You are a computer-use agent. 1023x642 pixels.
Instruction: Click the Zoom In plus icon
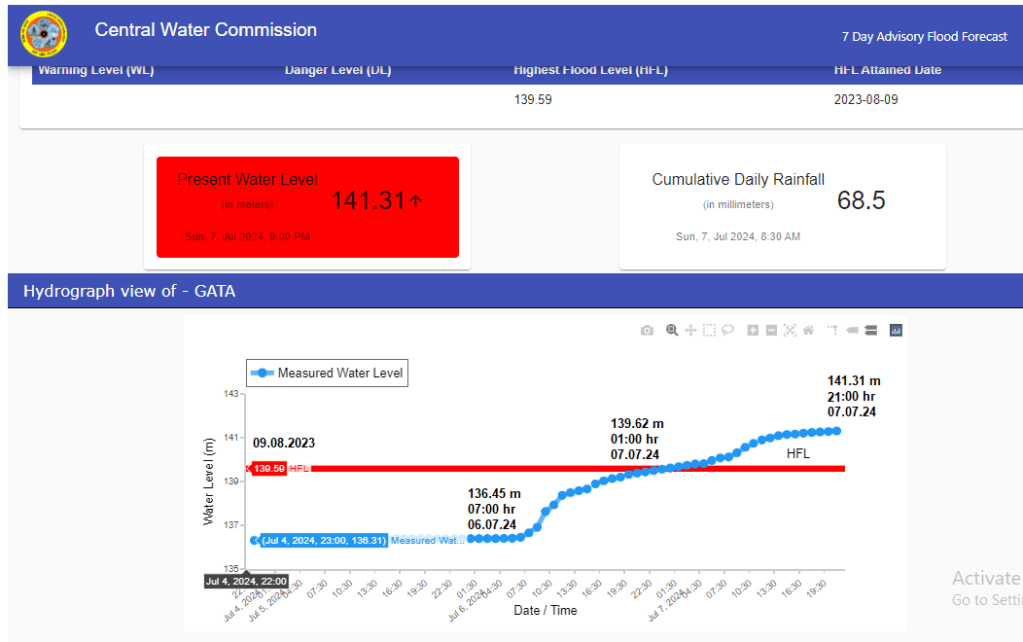point(753,331)
